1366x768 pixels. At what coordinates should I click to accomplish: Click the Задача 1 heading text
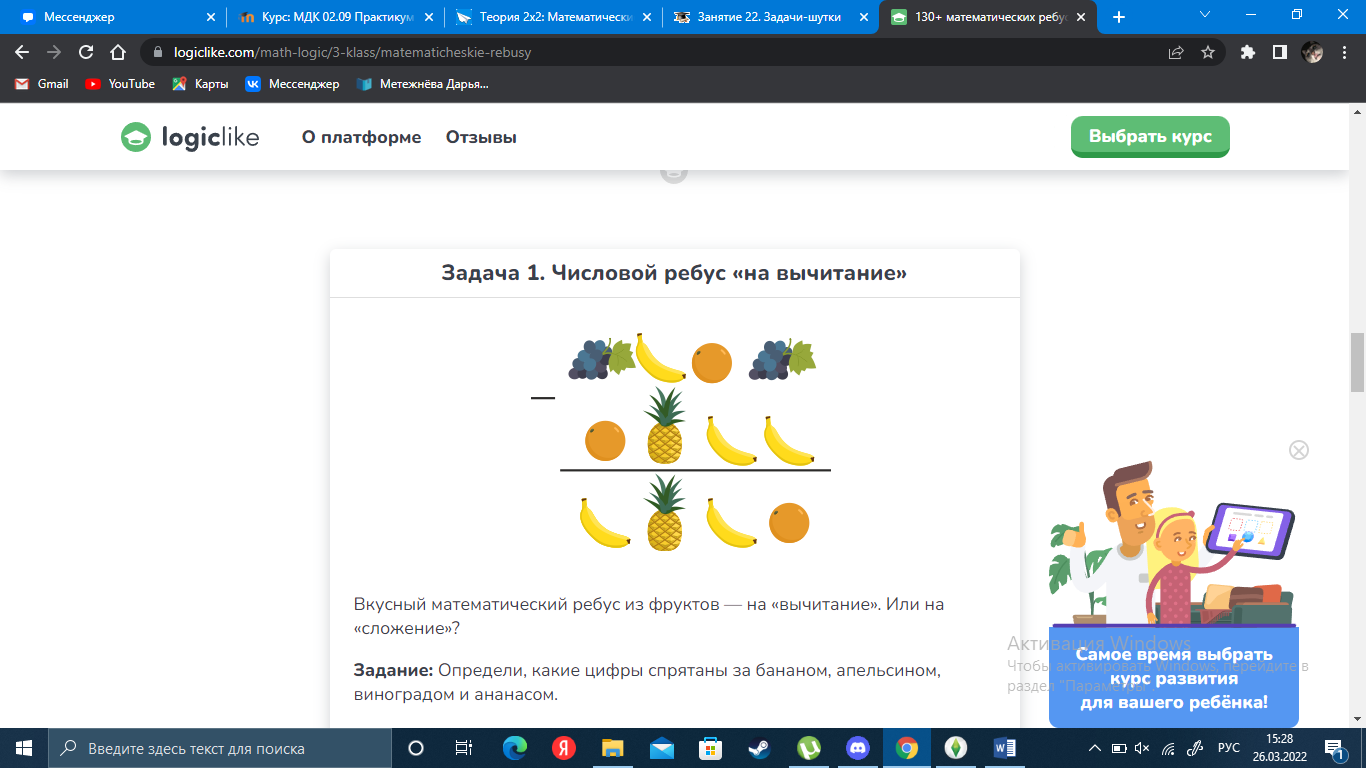(x=674, y=273)
